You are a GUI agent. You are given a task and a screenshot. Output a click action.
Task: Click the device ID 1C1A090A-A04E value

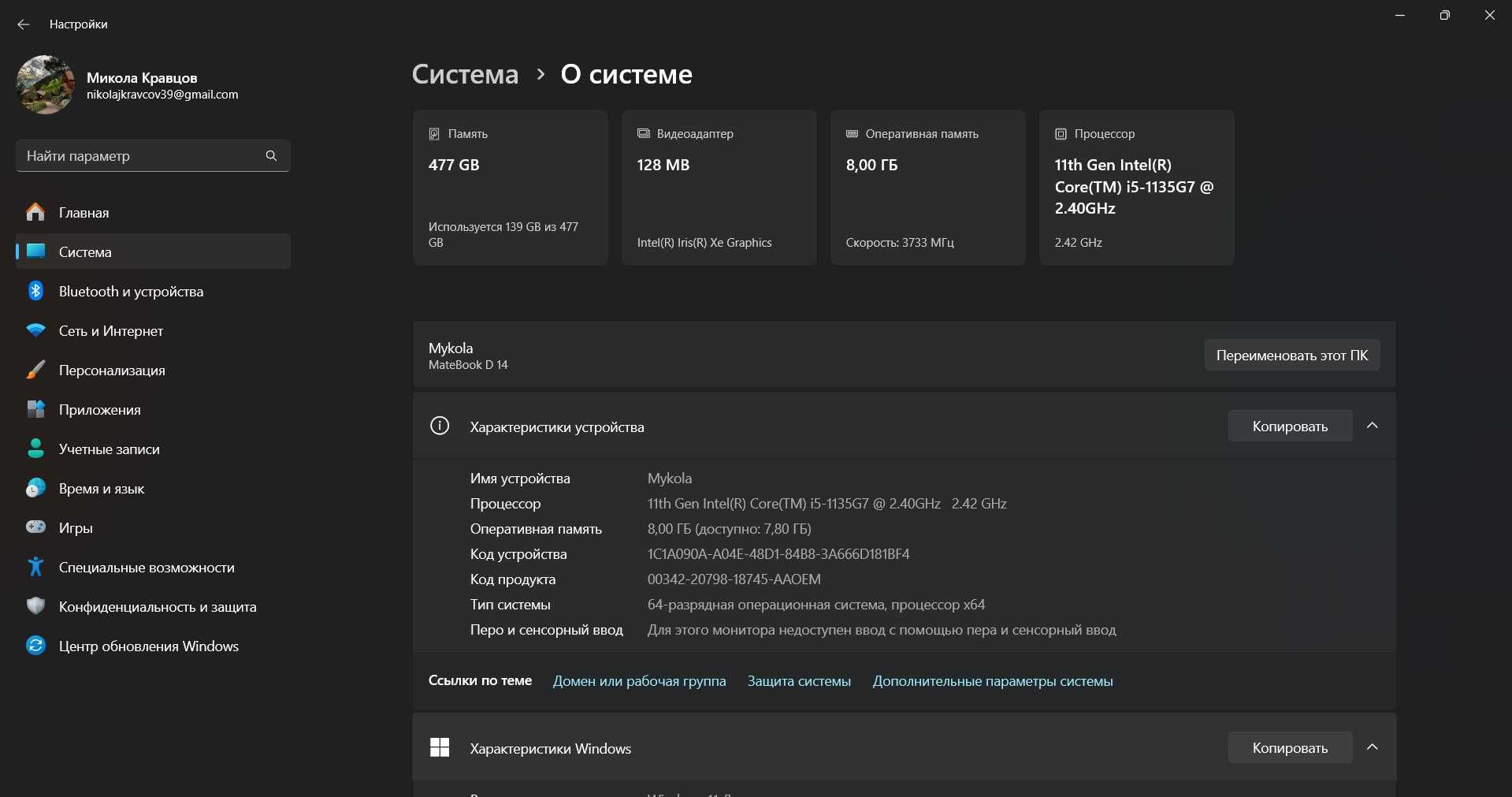coord(778,553)
